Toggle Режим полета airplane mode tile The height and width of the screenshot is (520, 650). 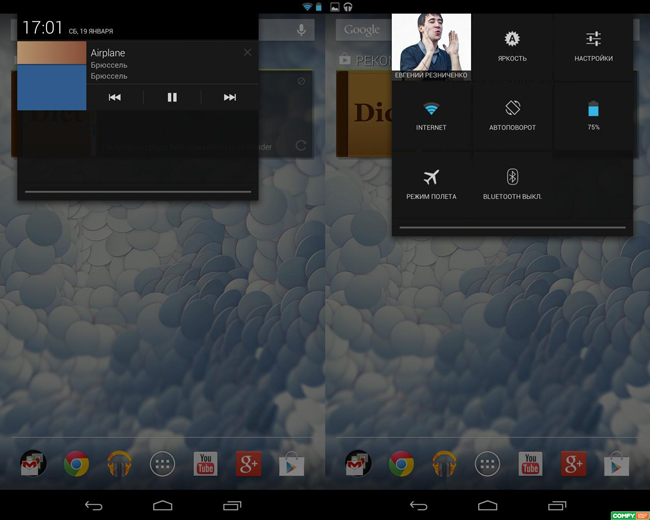coord(431,185)
